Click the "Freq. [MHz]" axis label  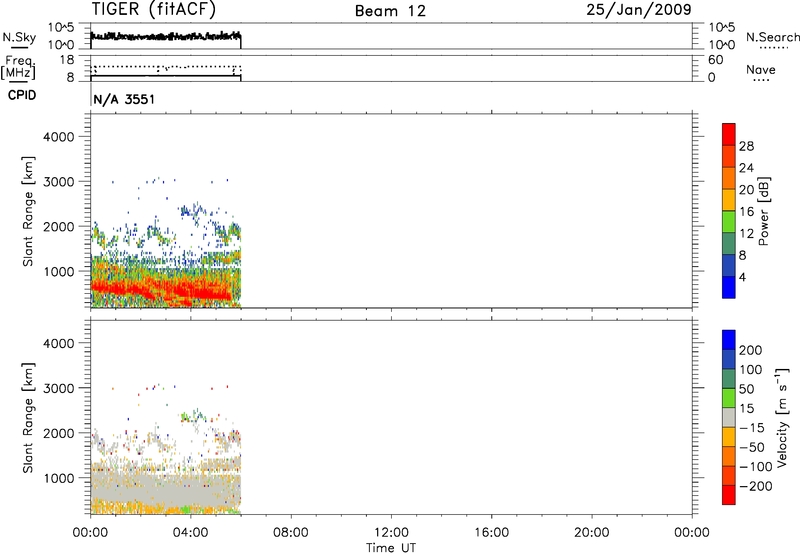(x=18, y=67)
